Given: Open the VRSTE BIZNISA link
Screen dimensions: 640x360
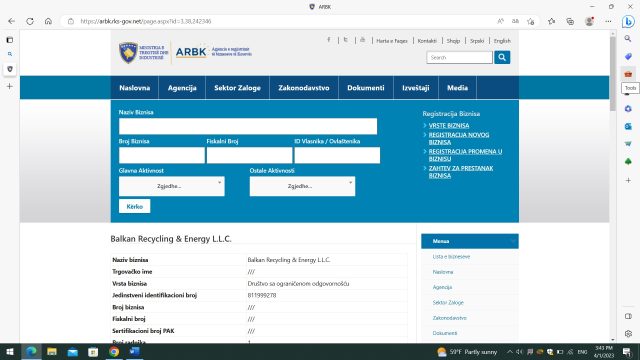Looking at the screenshot, I should click(449, 126).
